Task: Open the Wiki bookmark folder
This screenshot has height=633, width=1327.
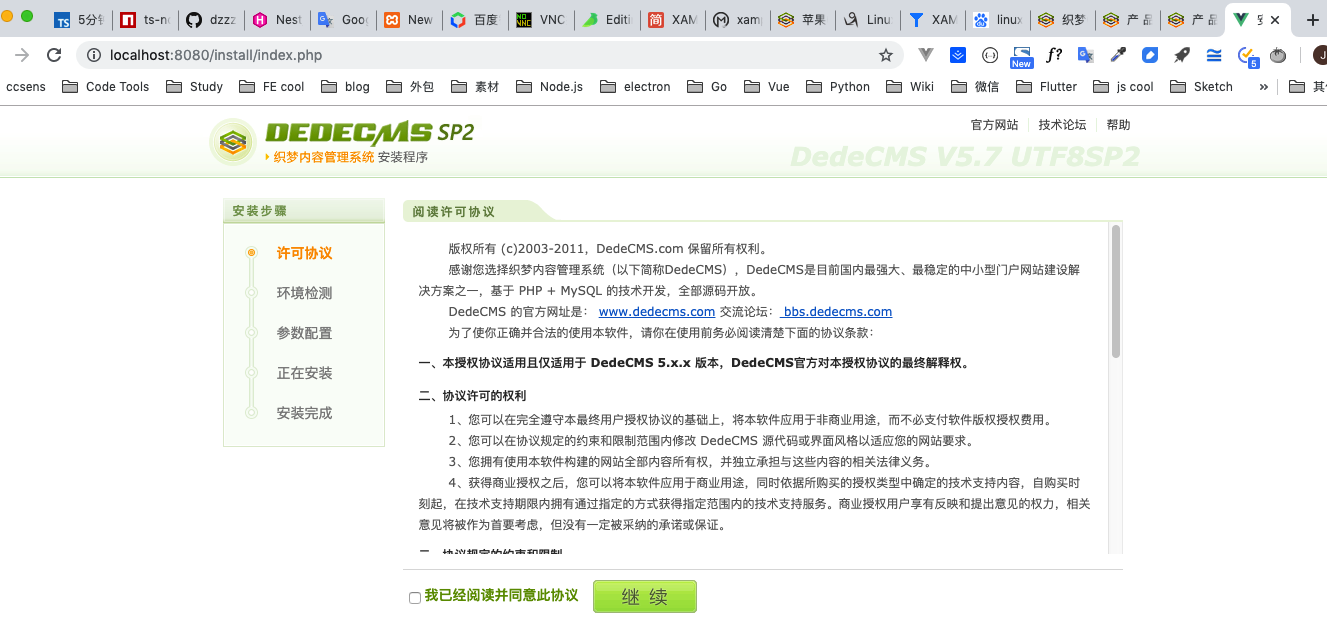Action: 910,86
